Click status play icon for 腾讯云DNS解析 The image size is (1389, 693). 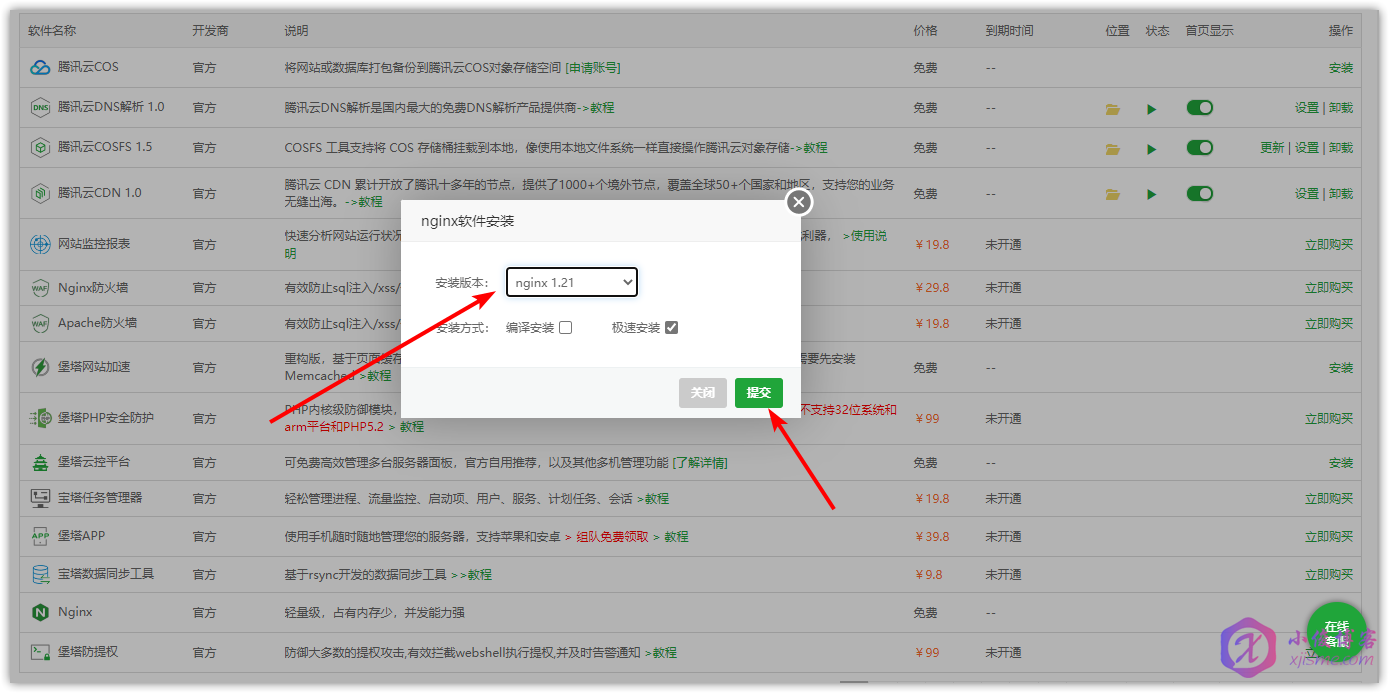(1152, 109)
